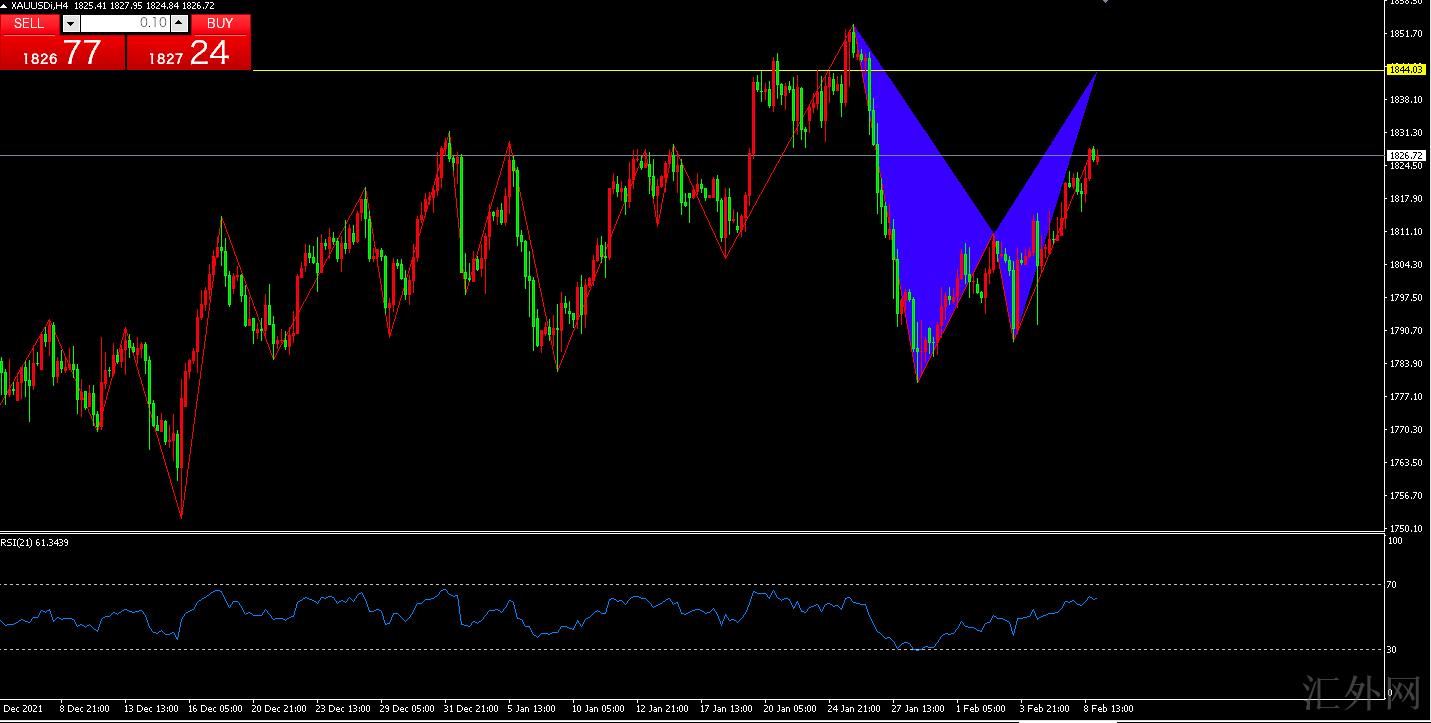This screenshot has height=723, width=1431.
Task: Click the grey chart shift marker at top
Action: [1105, 2]
